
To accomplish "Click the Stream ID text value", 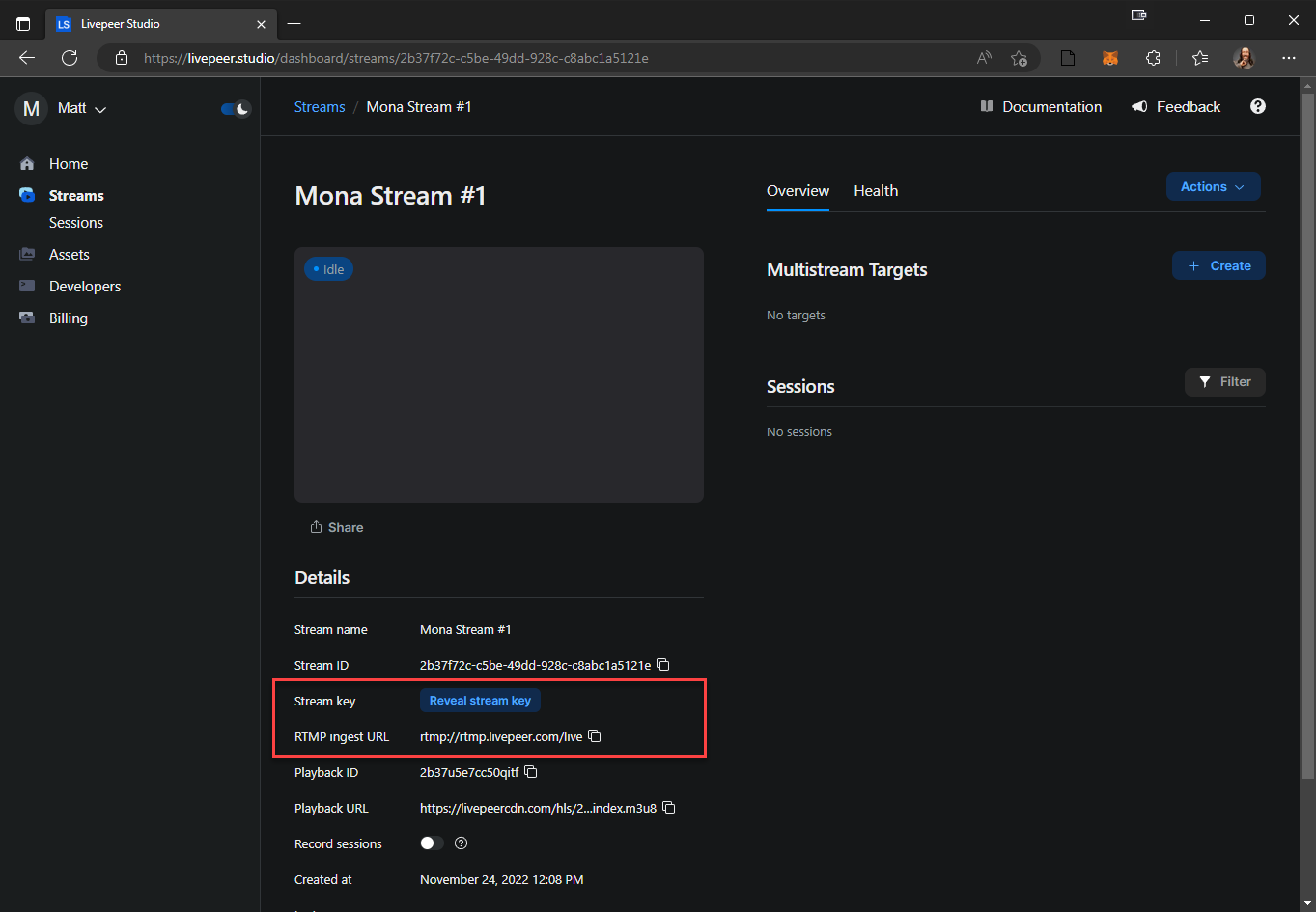I will [536, 665].
